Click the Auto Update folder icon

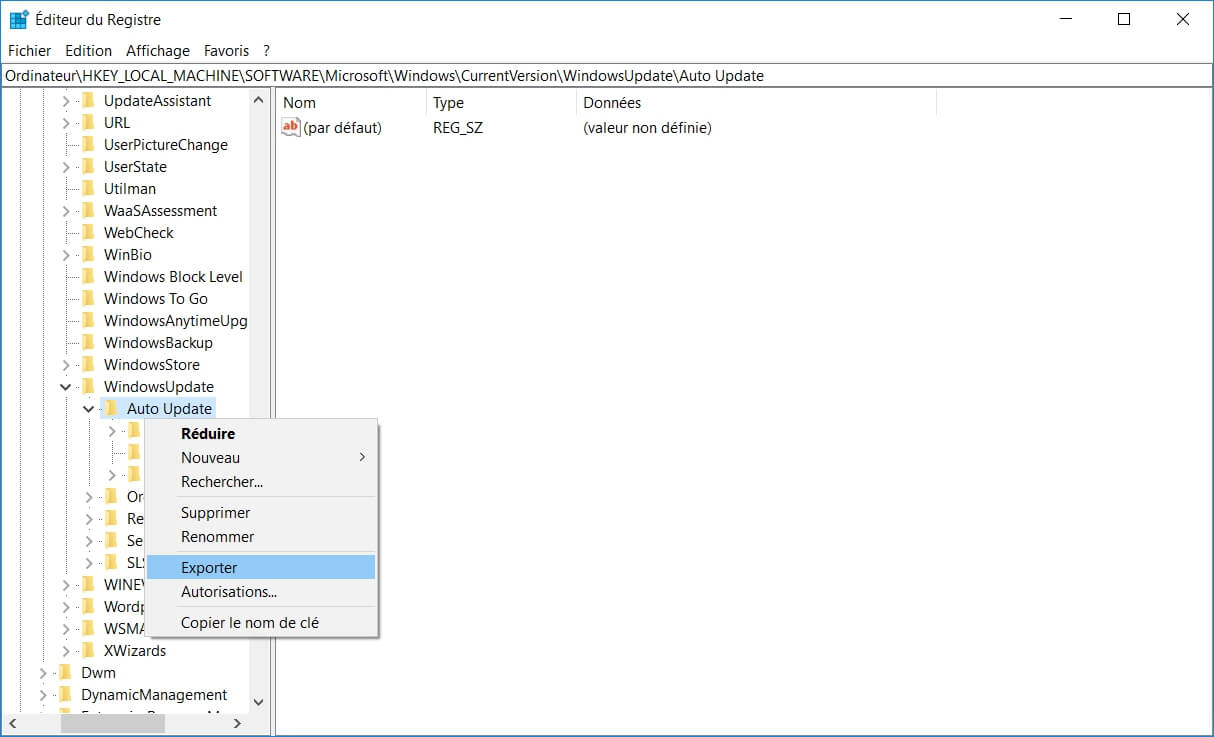[x=110, y=408]
